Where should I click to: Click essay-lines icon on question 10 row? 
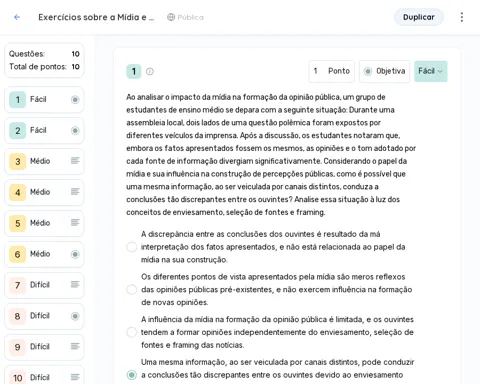[x=75, y=377]
